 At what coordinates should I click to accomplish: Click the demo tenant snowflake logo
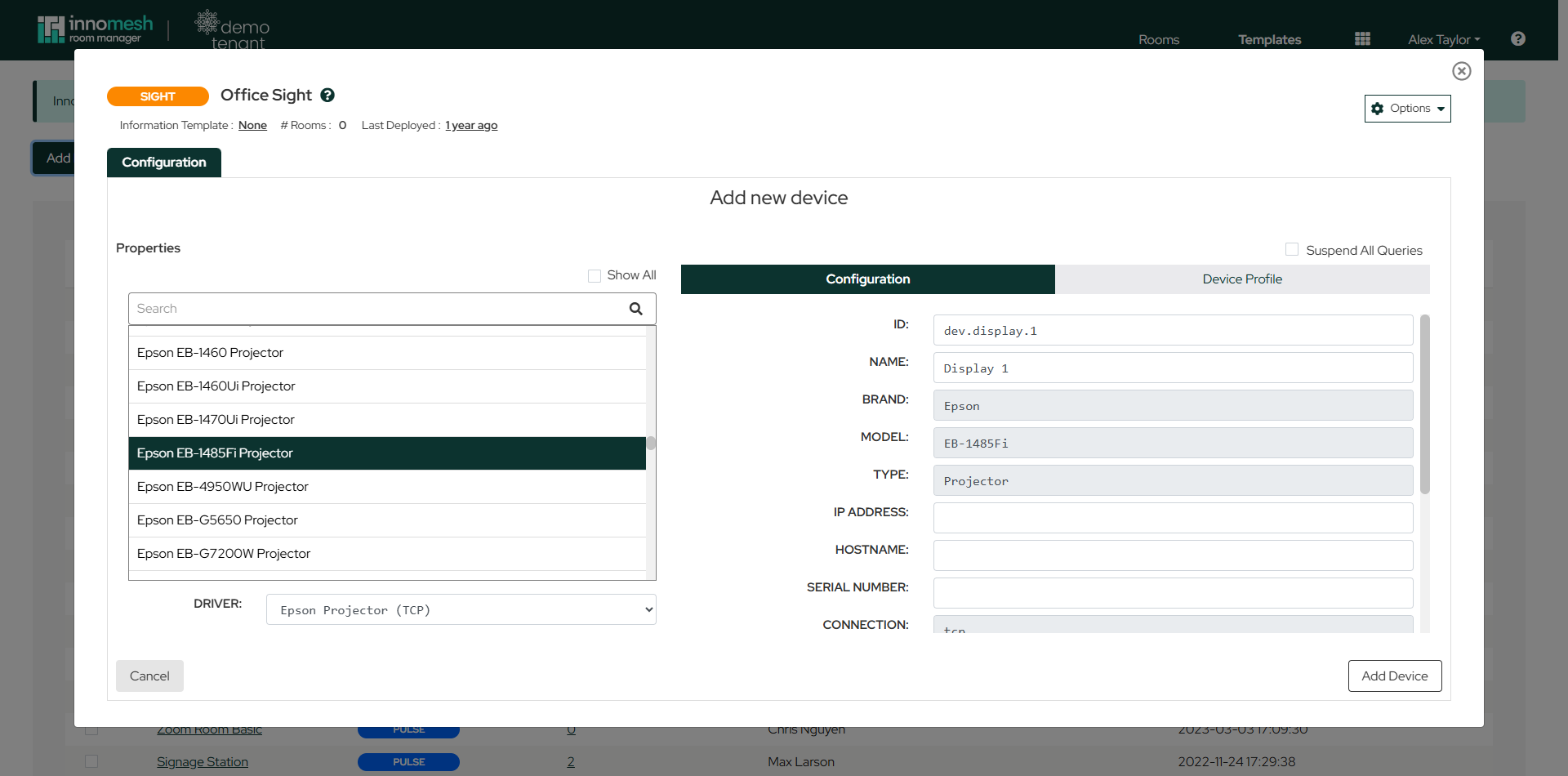(233, 29)
